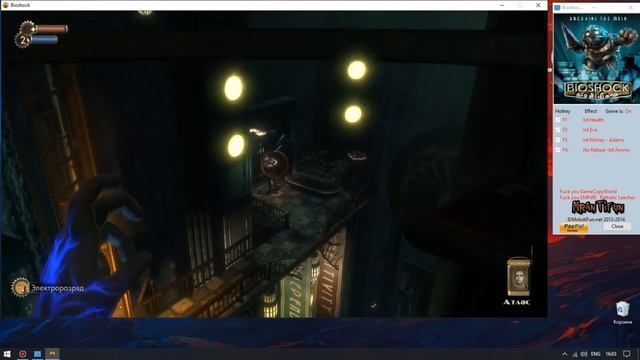
Task: Click the trainer's Close button
Action: click(617, 226)
